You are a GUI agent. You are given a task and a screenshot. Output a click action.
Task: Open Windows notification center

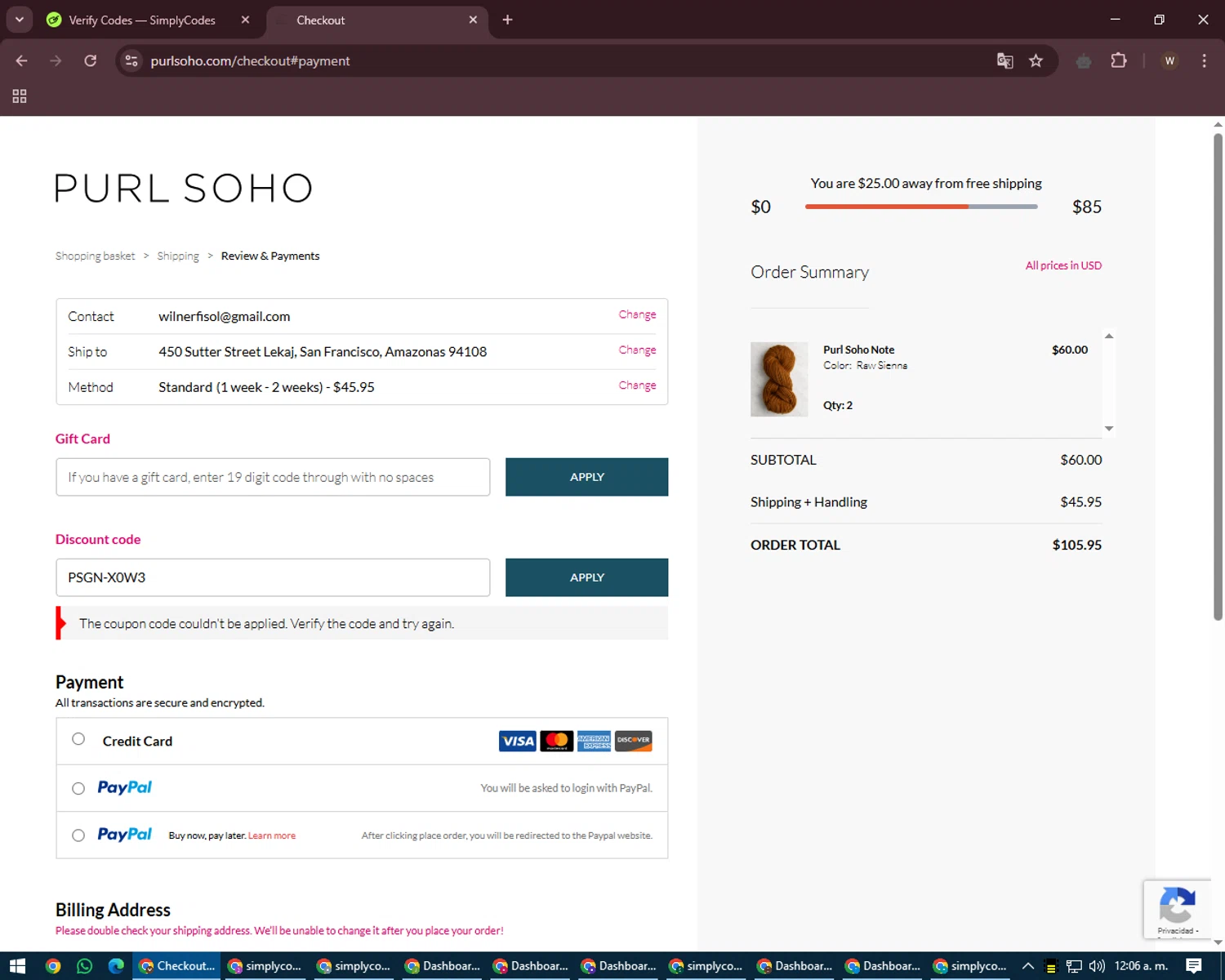(1194, 966)
